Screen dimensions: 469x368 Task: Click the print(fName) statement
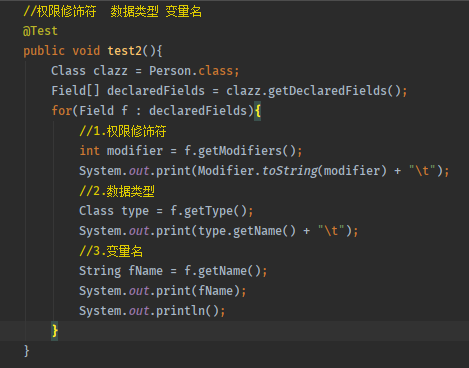click(198, 291)
